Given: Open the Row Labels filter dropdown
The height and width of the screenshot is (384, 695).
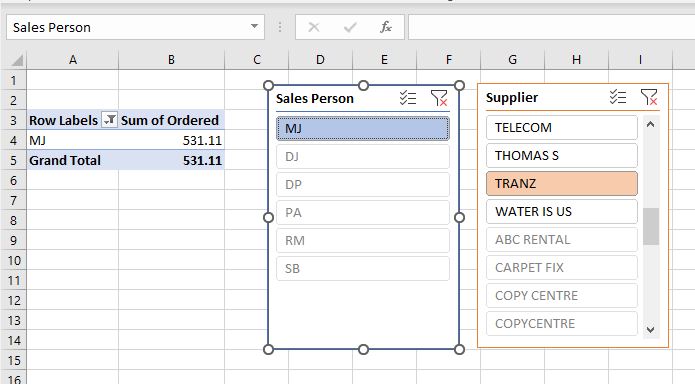Looking at the screenshot, I should (x=109, y=120).
